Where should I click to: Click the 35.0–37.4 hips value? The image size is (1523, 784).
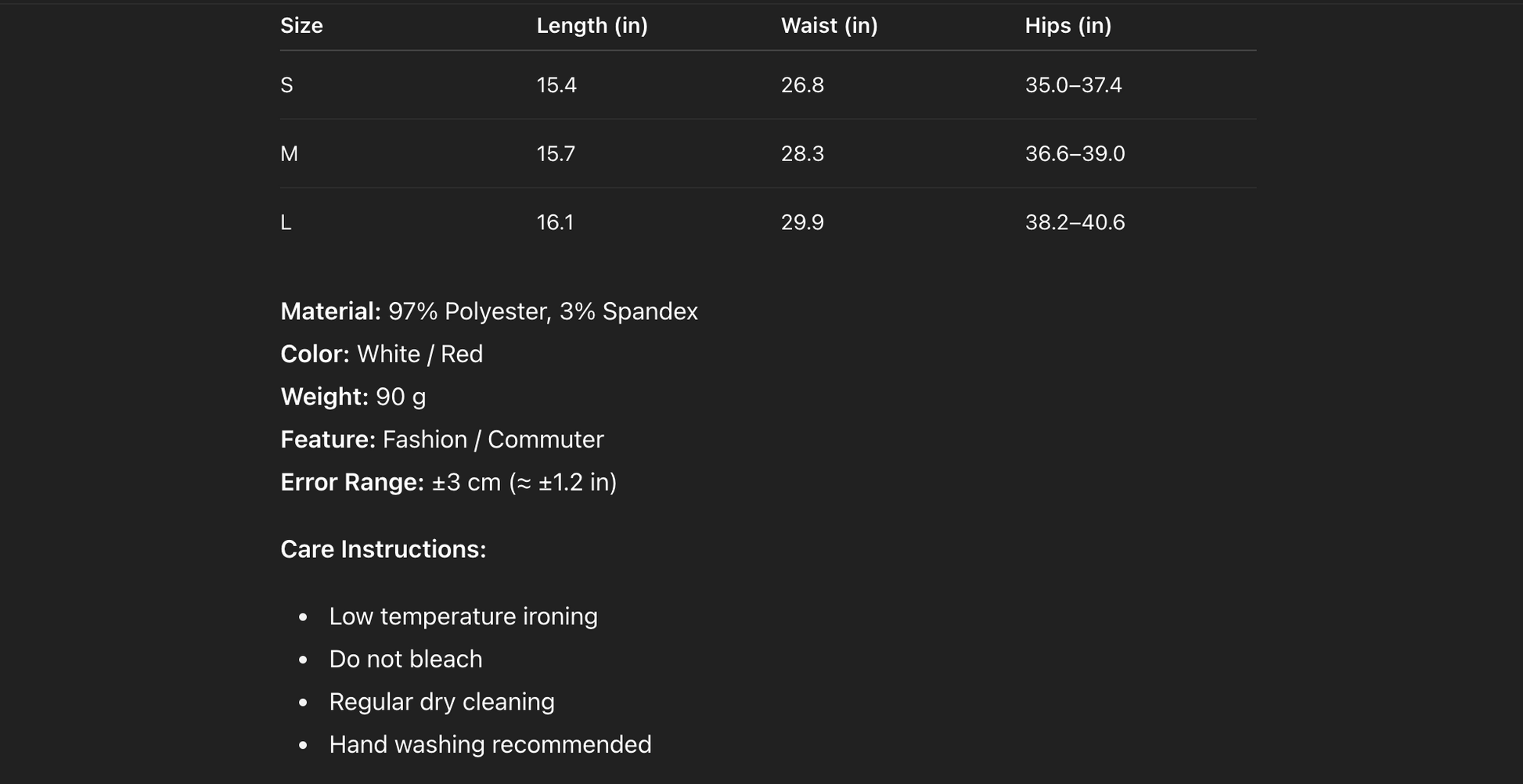(x=1073, y=85)
